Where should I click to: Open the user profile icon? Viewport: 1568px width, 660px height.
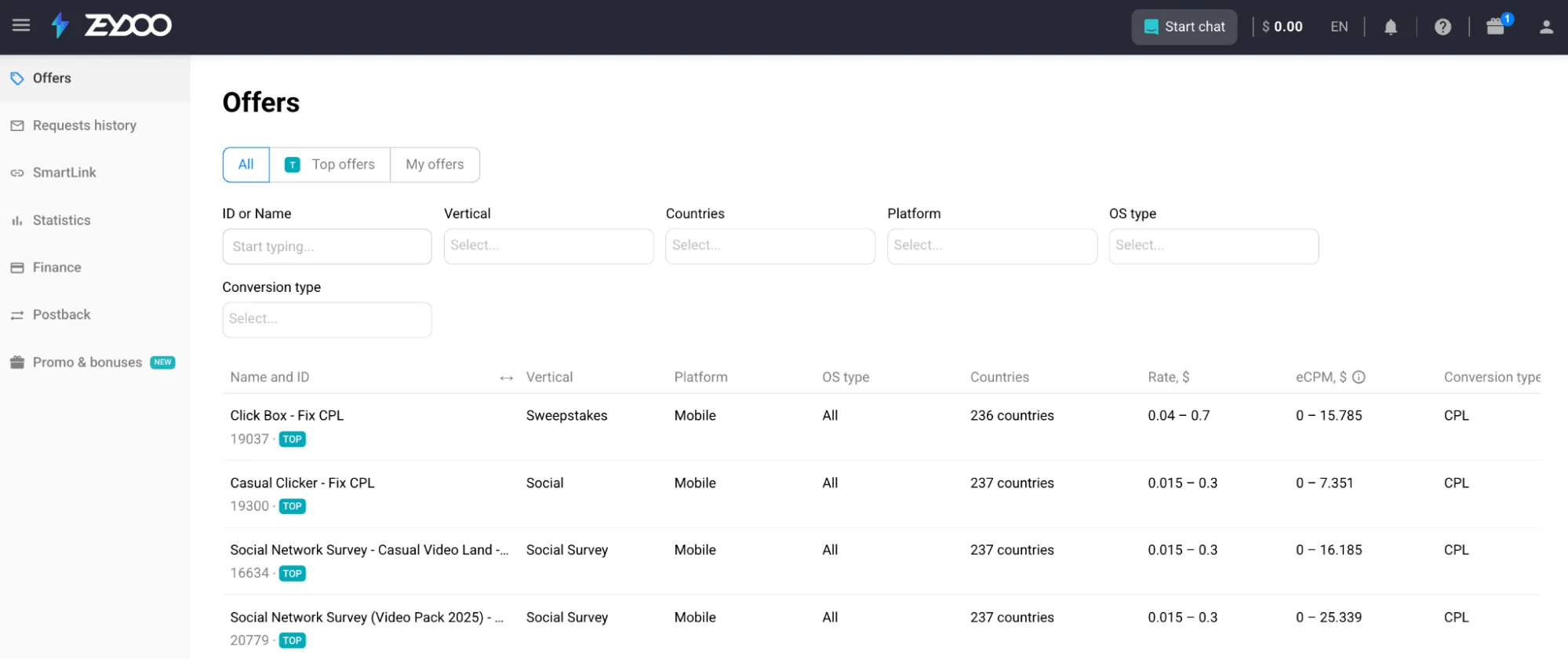1545,27
